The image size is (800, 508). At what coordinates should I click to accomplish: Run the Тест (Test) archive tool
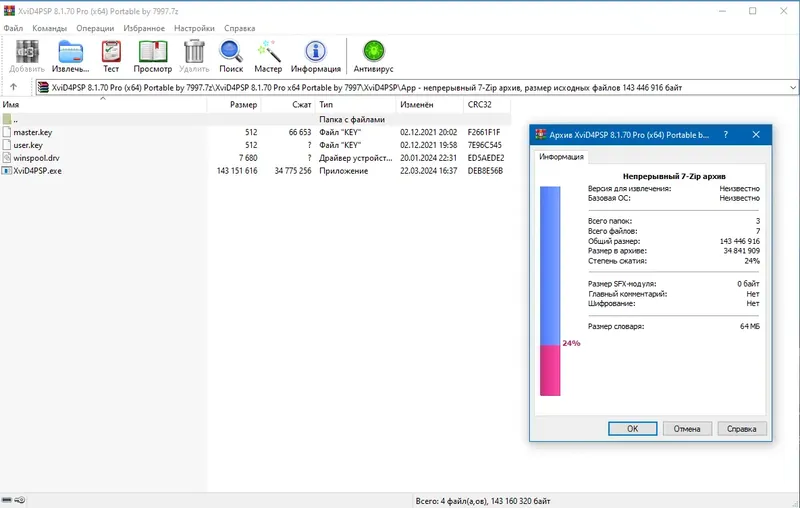[111, 52]
